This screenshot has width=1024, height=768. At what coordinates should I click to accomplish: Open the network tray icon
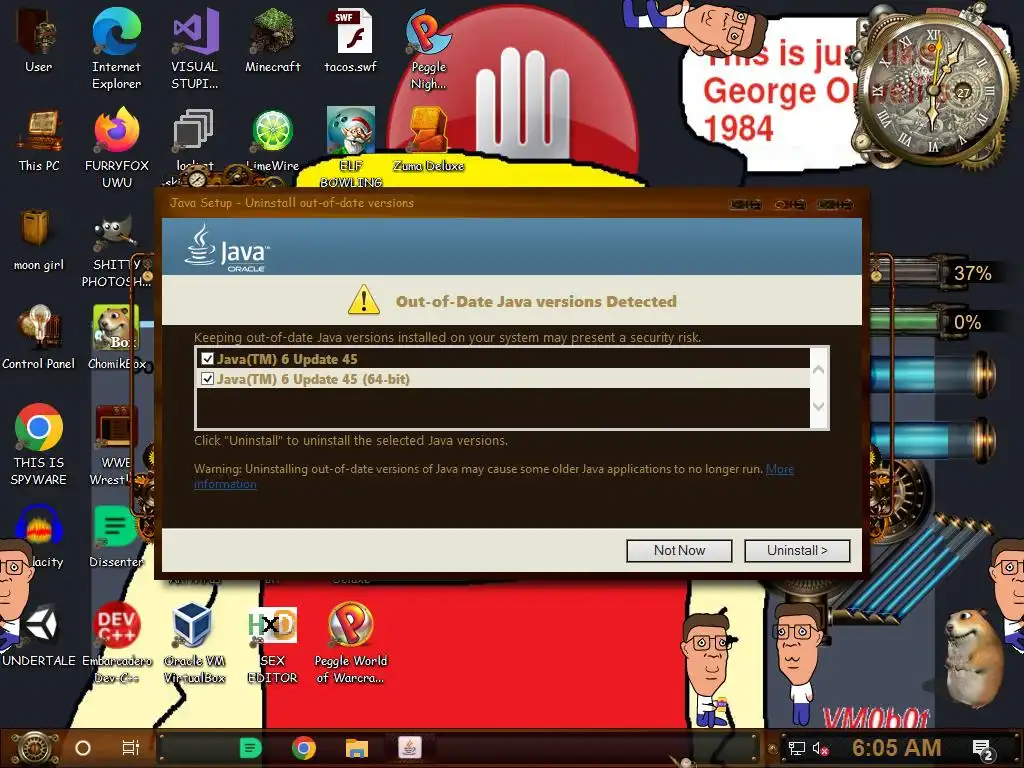pyautogui.click(x=796, y=748)
